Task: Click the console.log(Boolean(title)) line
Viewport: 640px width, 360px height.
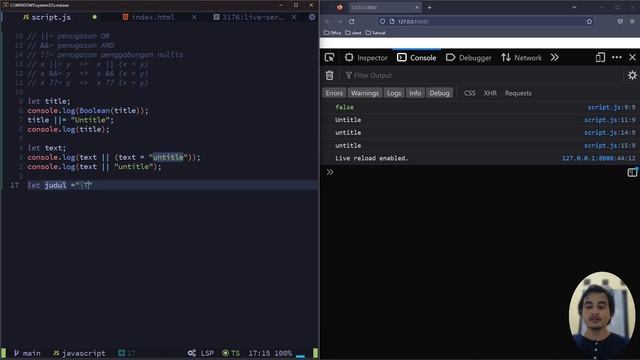Action: (x=88, y=111)
